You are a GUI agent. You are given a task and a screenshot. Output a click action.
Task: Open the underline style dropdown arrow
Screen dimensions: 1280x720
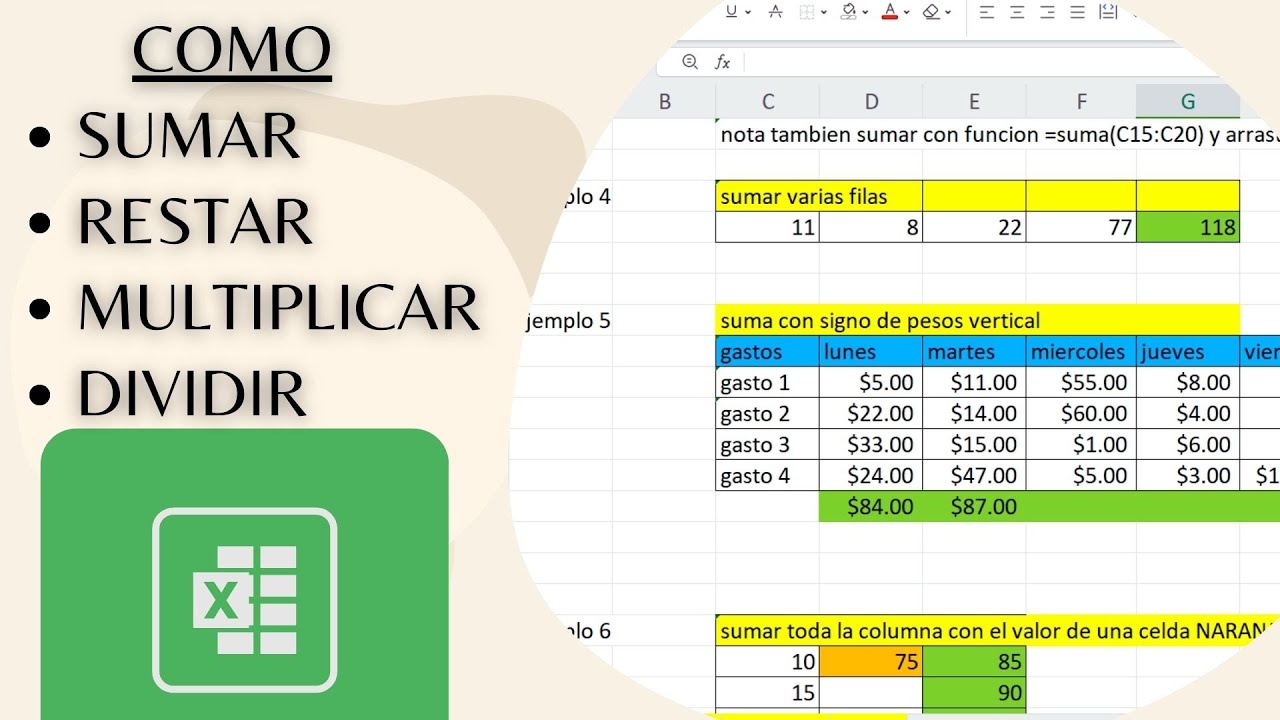(749, 12)
